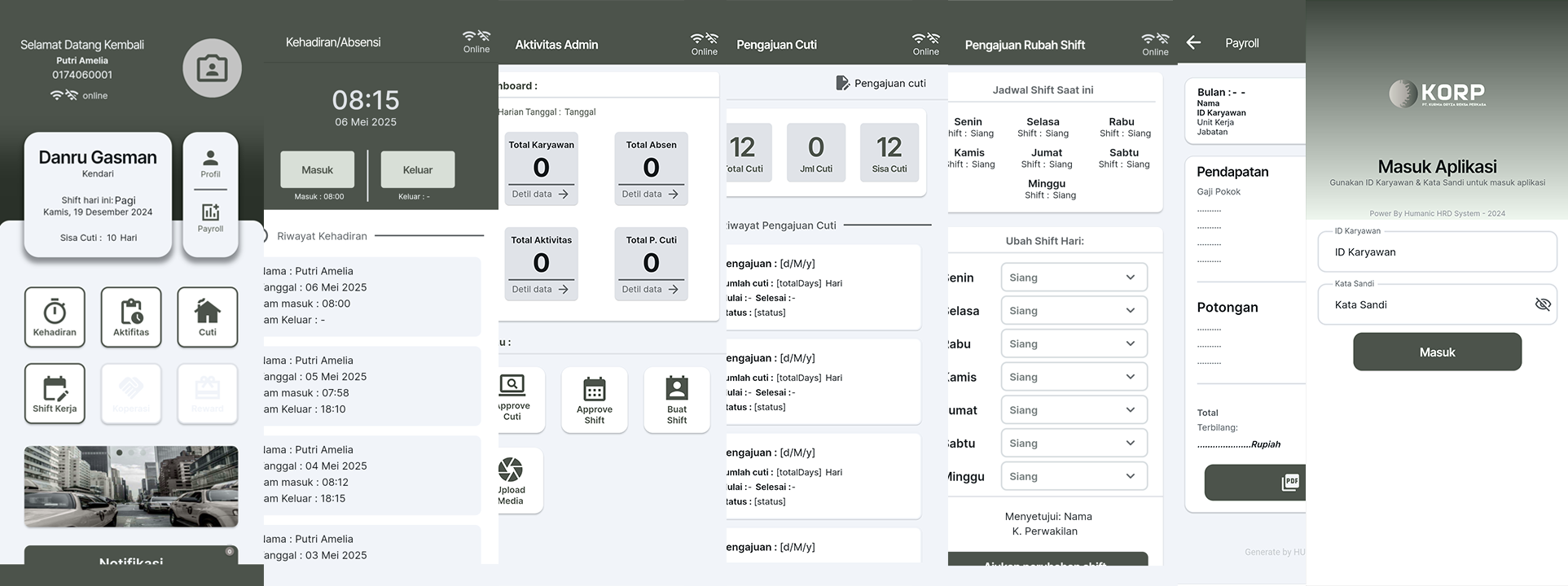Image resolution: width=1568 pixels, height=586 pixels.
Task: Go back from the Payroll screen
Action: coord(1194,42)
